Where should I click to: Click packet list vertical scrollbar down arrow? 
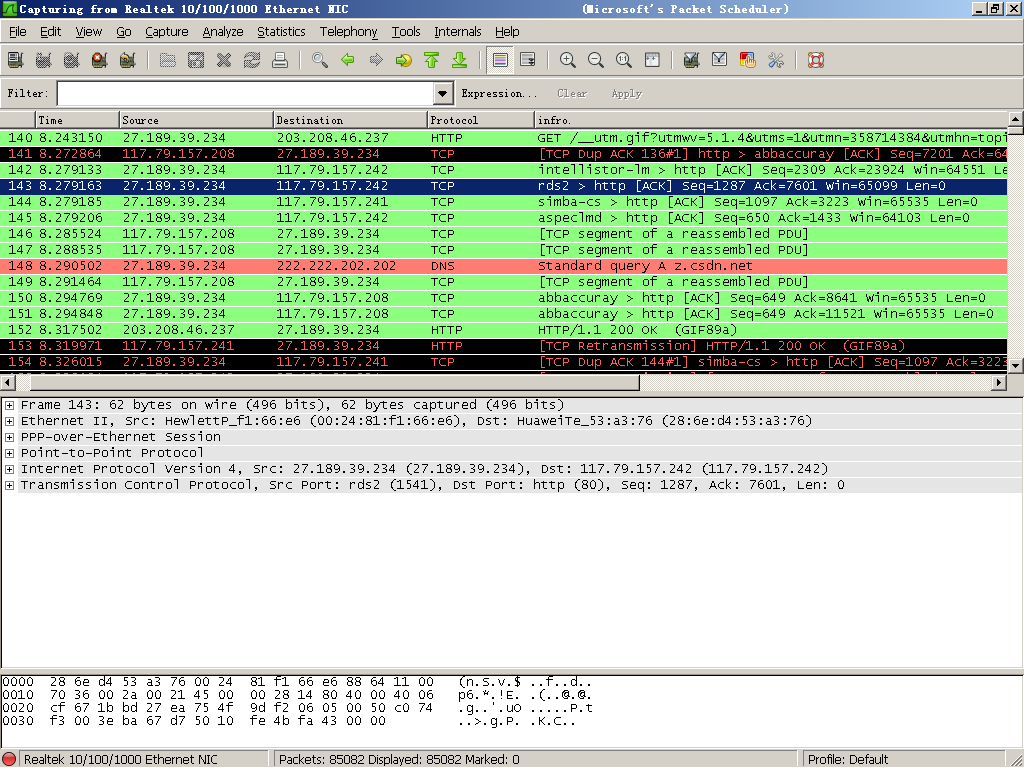click(1016, 366)
